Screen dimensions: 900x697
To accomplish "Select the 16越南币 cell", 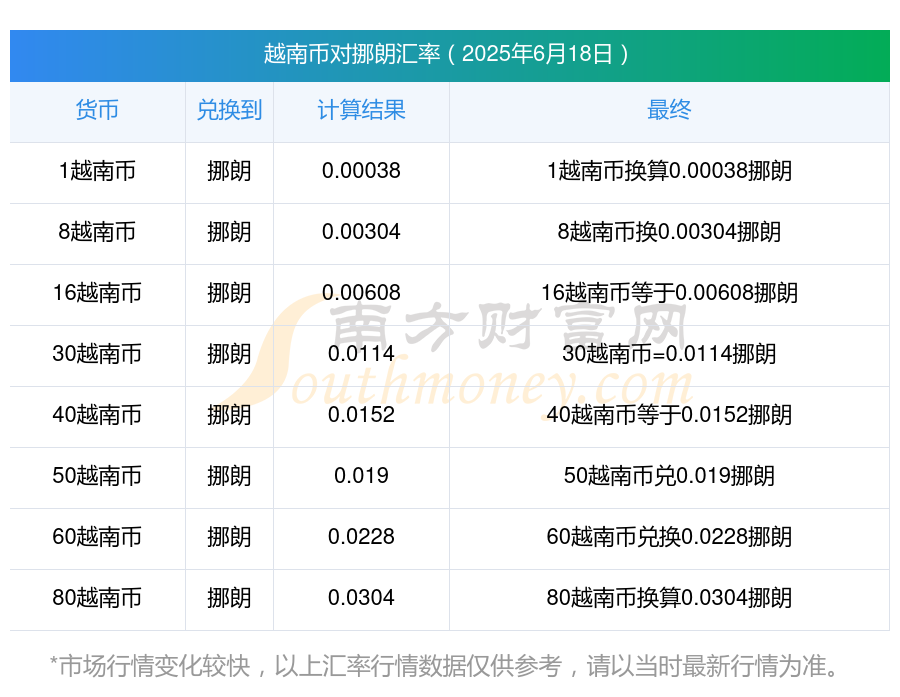I will pyautogui.click(x=97, y=293).
